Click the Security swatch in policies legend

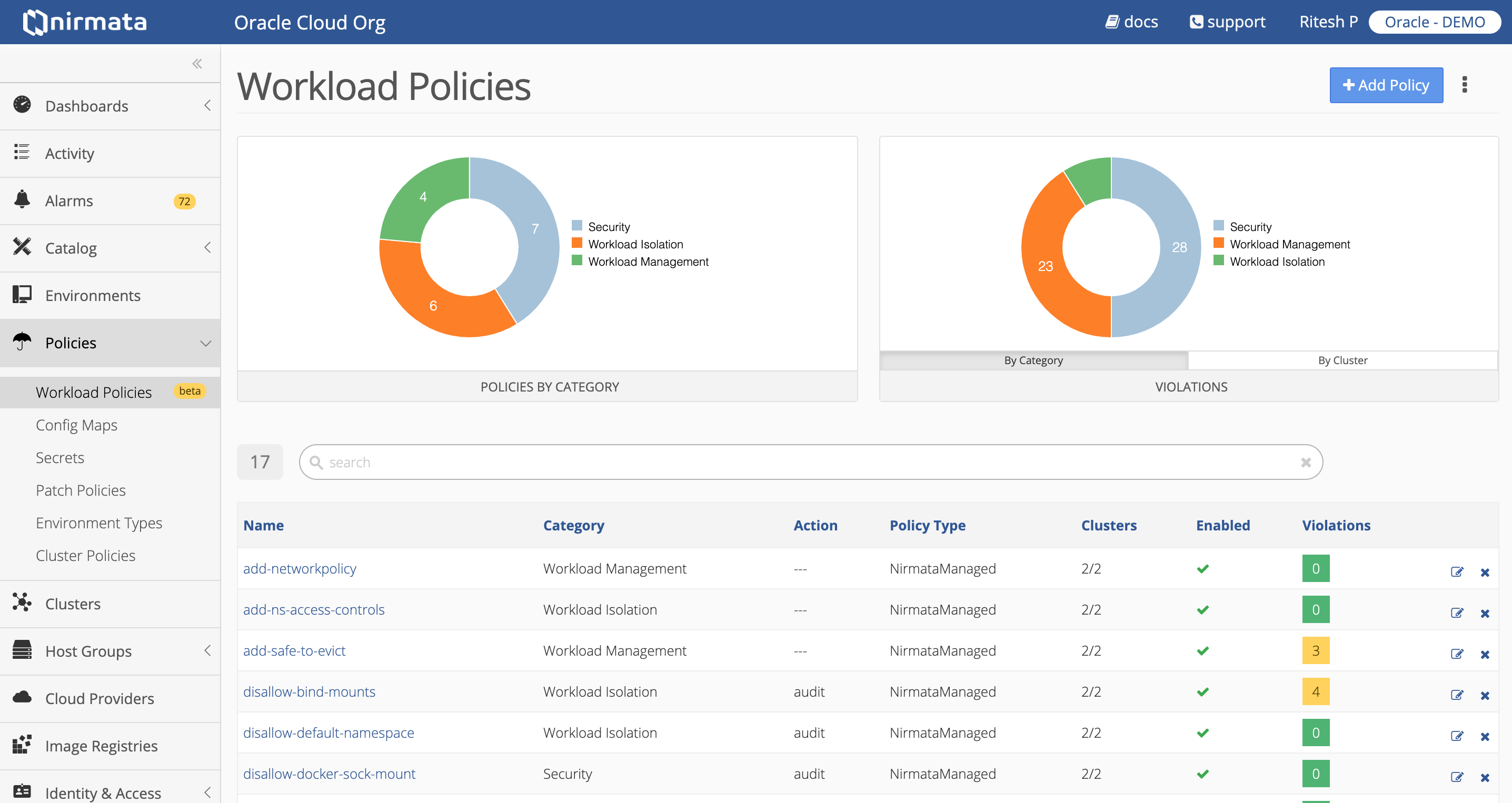coord(576,225)
